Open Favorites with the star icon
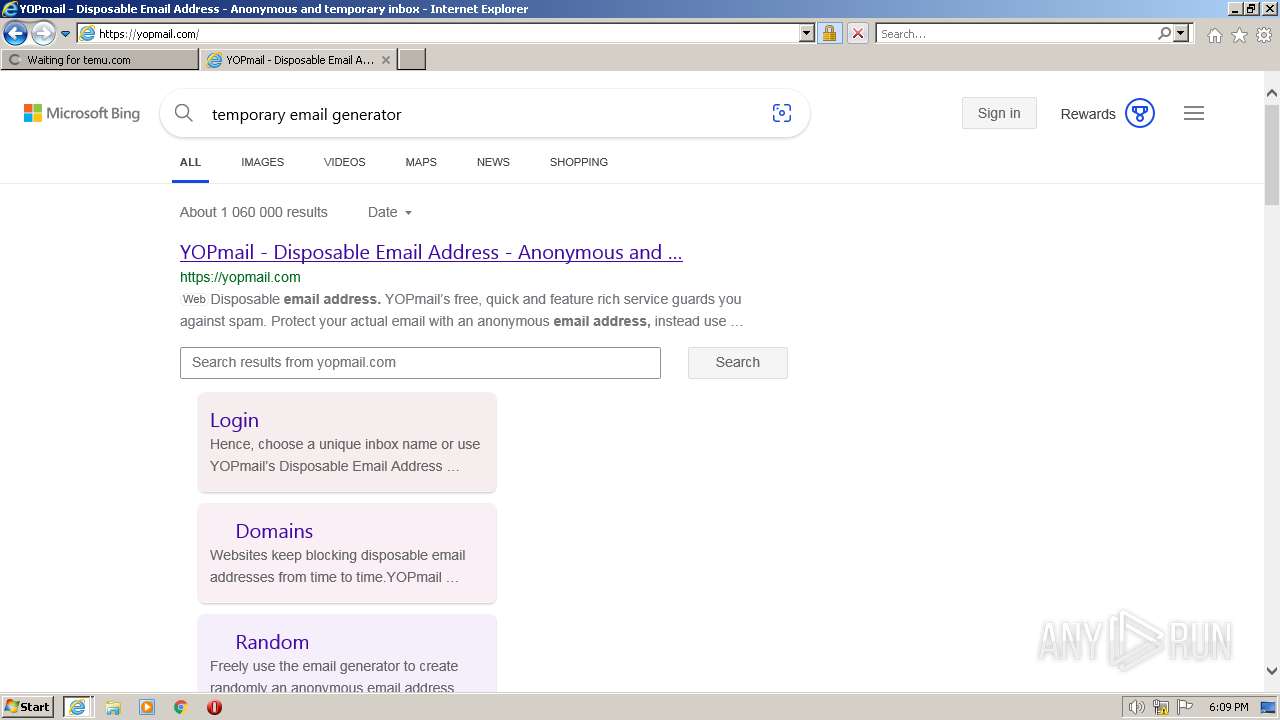Viewport: 1280px width, 720px height. pyautogui.click(x=1239, y=35)
